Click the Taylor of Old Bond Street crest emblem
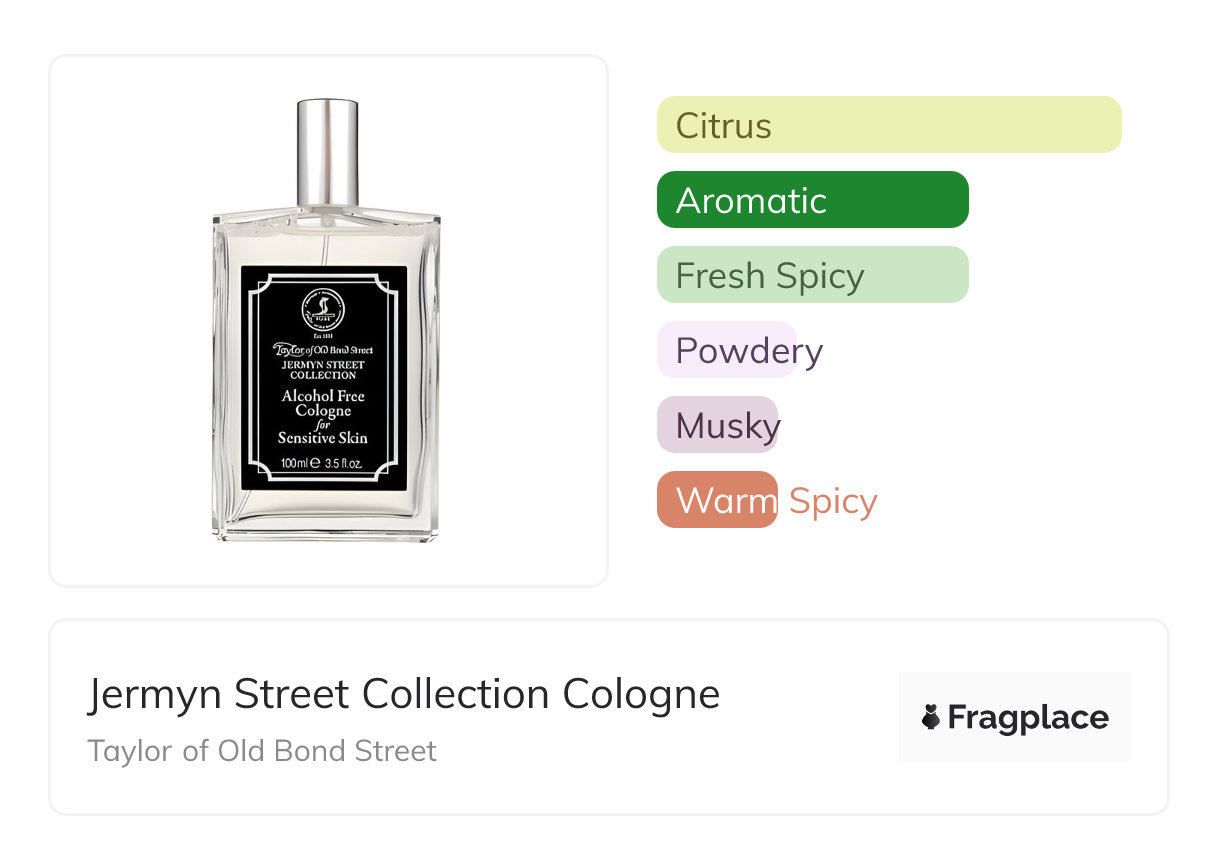The height and width of the screenshot is (864, 1218). tap(323, 304)
